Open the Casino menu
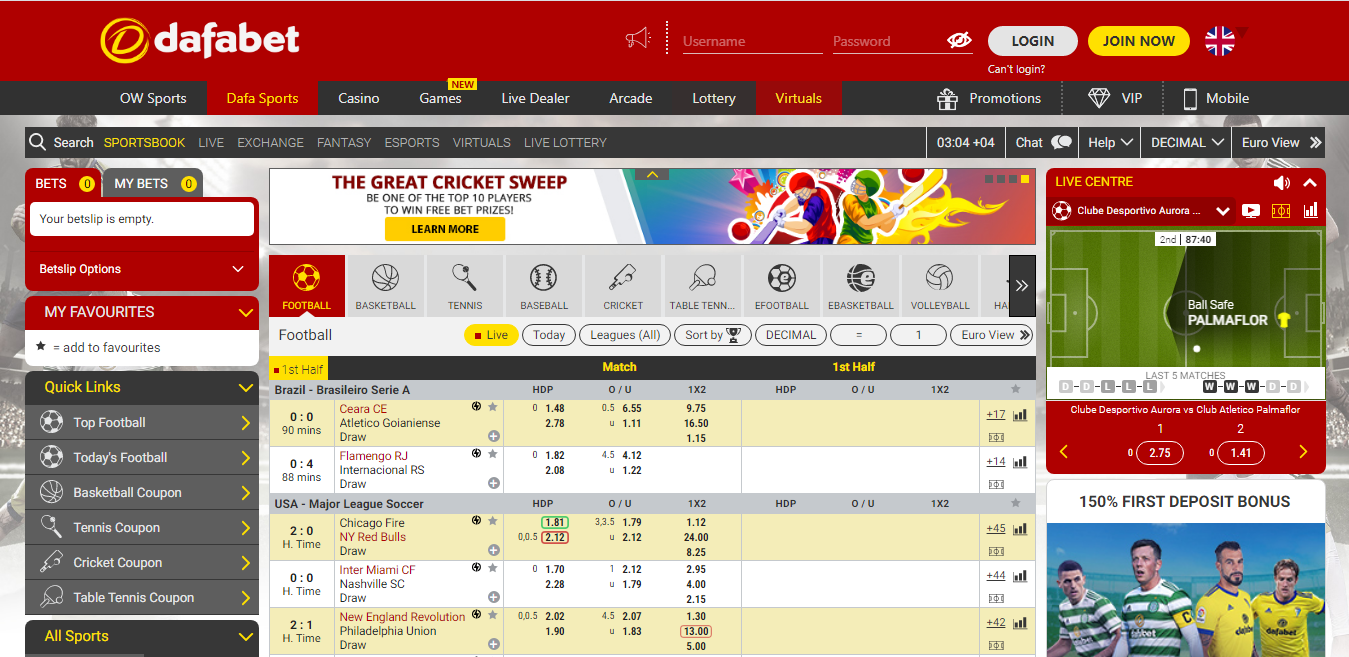 coord(359,98)
